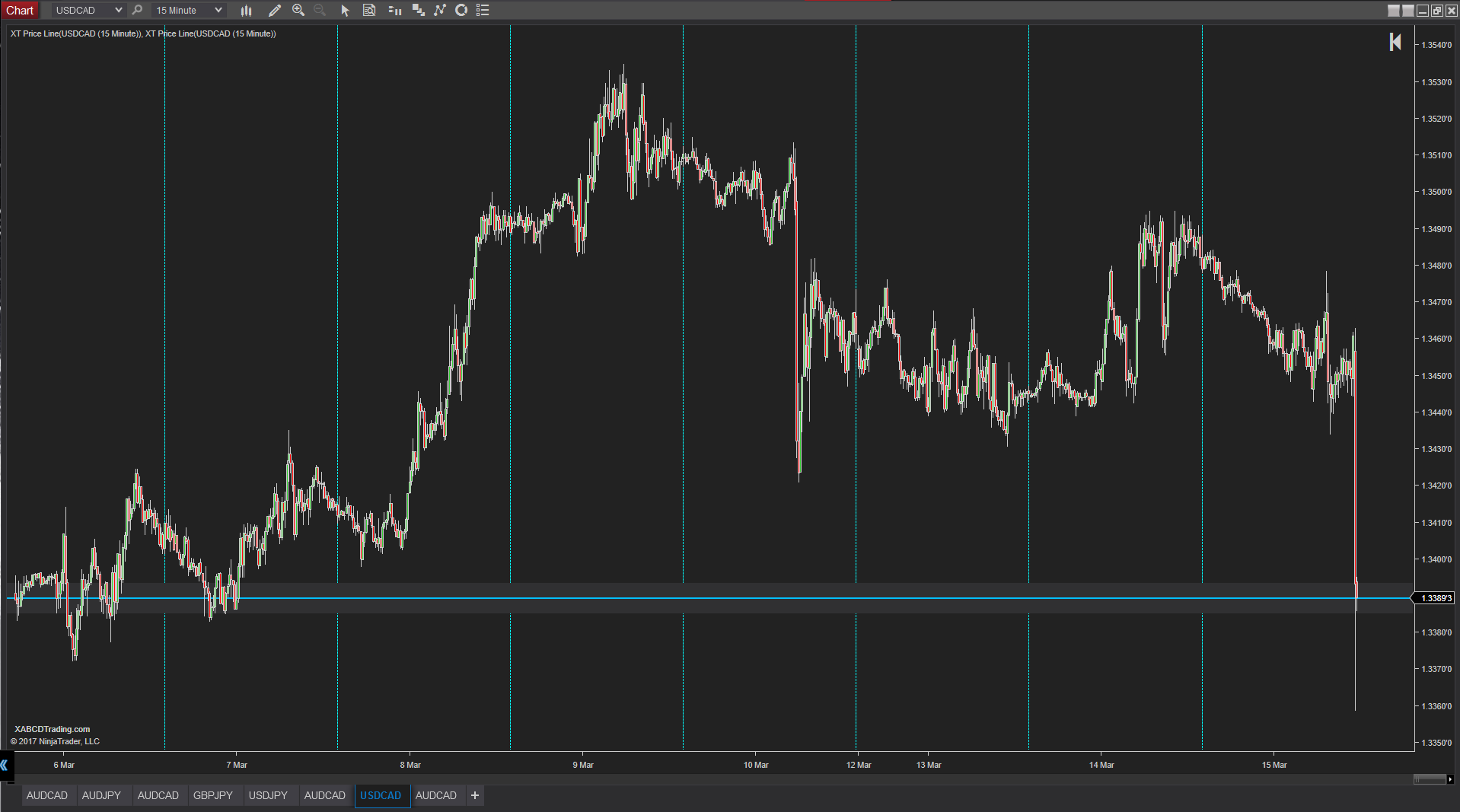Click the Zoom In magnifier icon
Image resolution: width=1460 pixels, height=812 pixels.
(298, 10)
